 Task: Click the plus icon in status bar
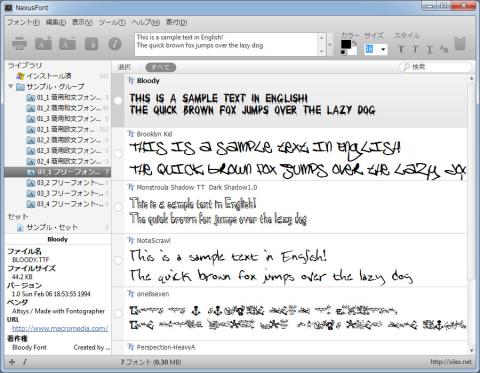[12, 362]
